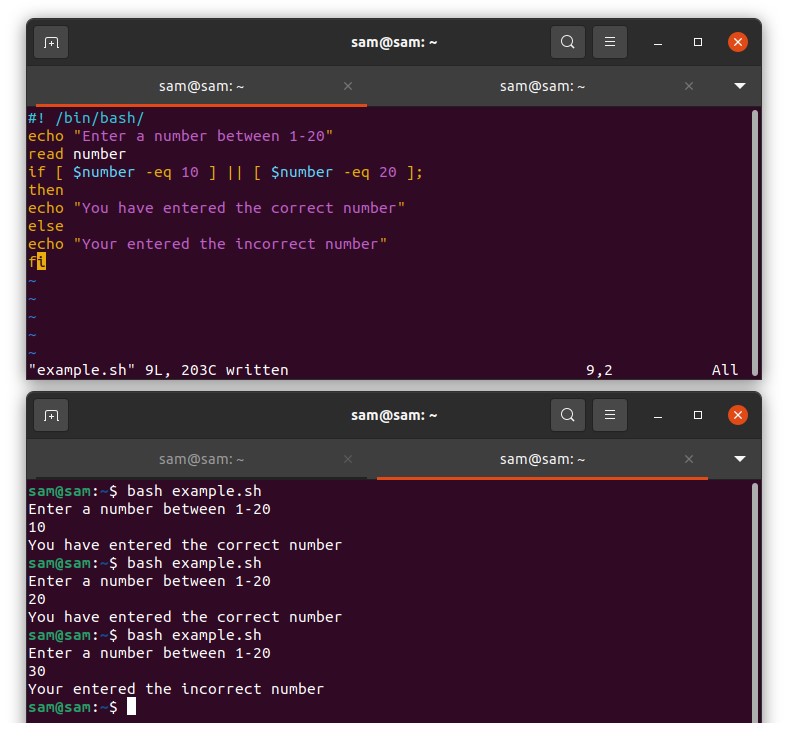
Task: Maximize the top terminal window
Action: 698,42
